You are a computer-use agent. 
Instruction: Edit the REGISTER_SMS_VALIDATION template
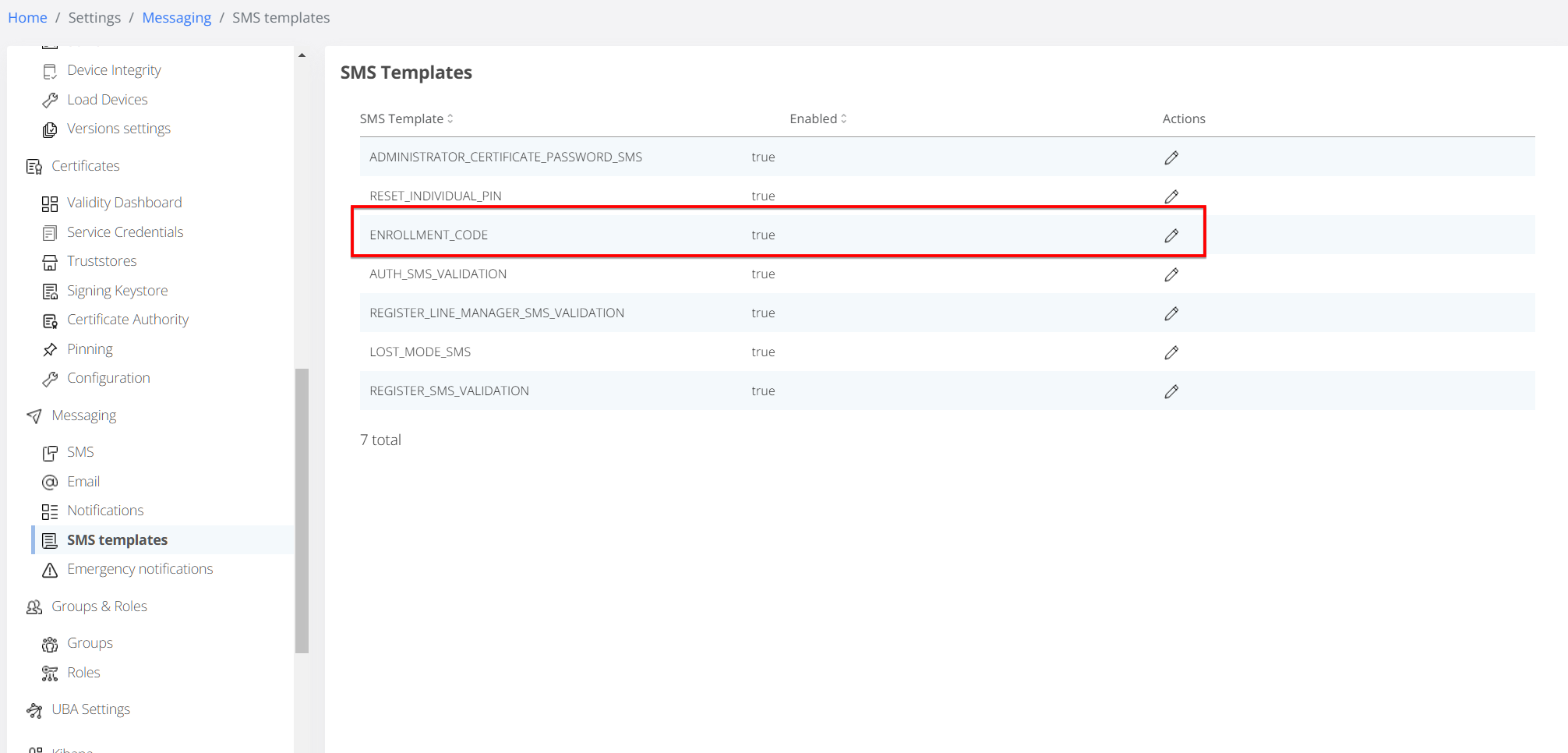(1171, 391)
